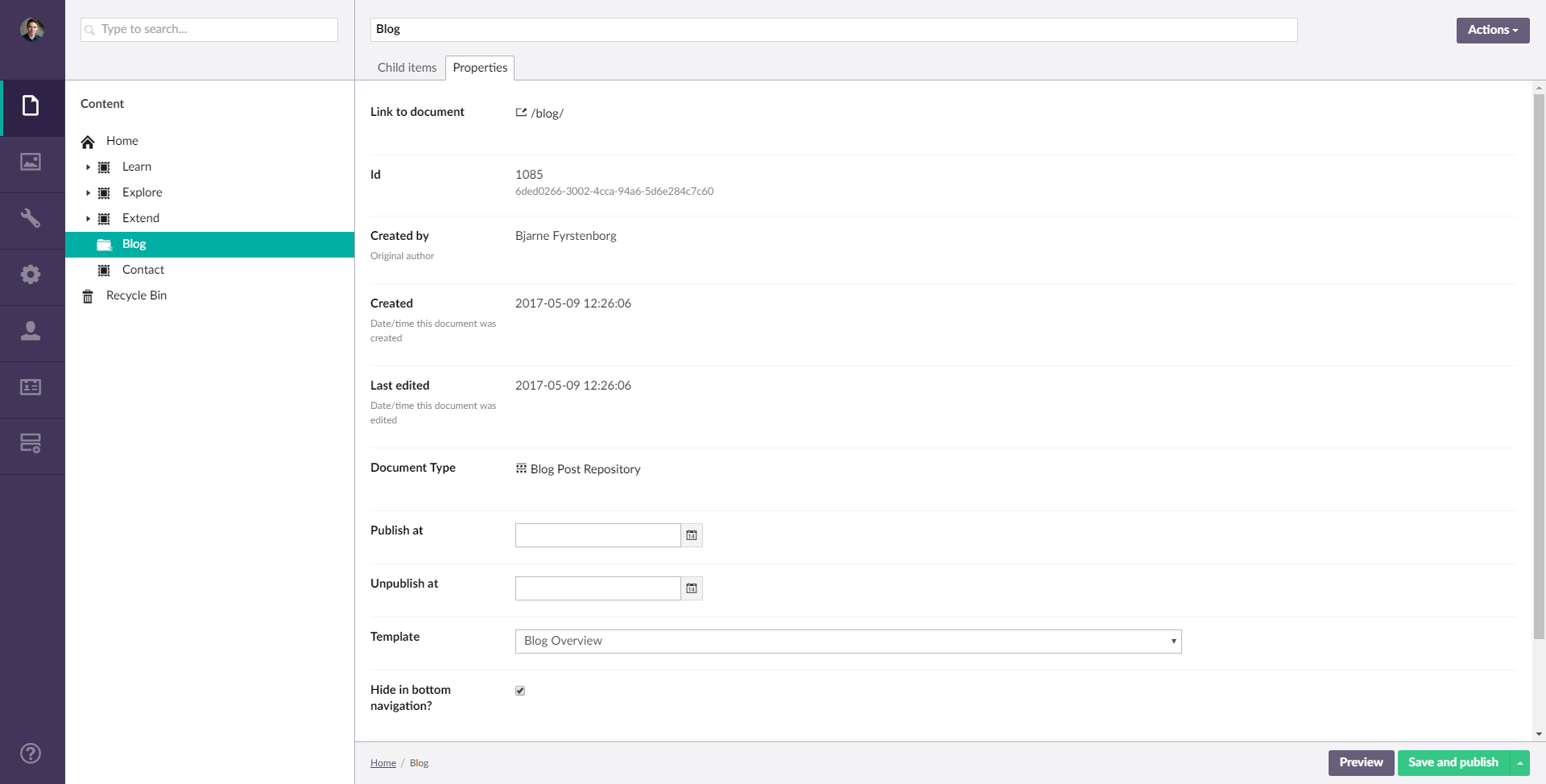Open the Media section icon in sidebar

(x=31, y=163)
